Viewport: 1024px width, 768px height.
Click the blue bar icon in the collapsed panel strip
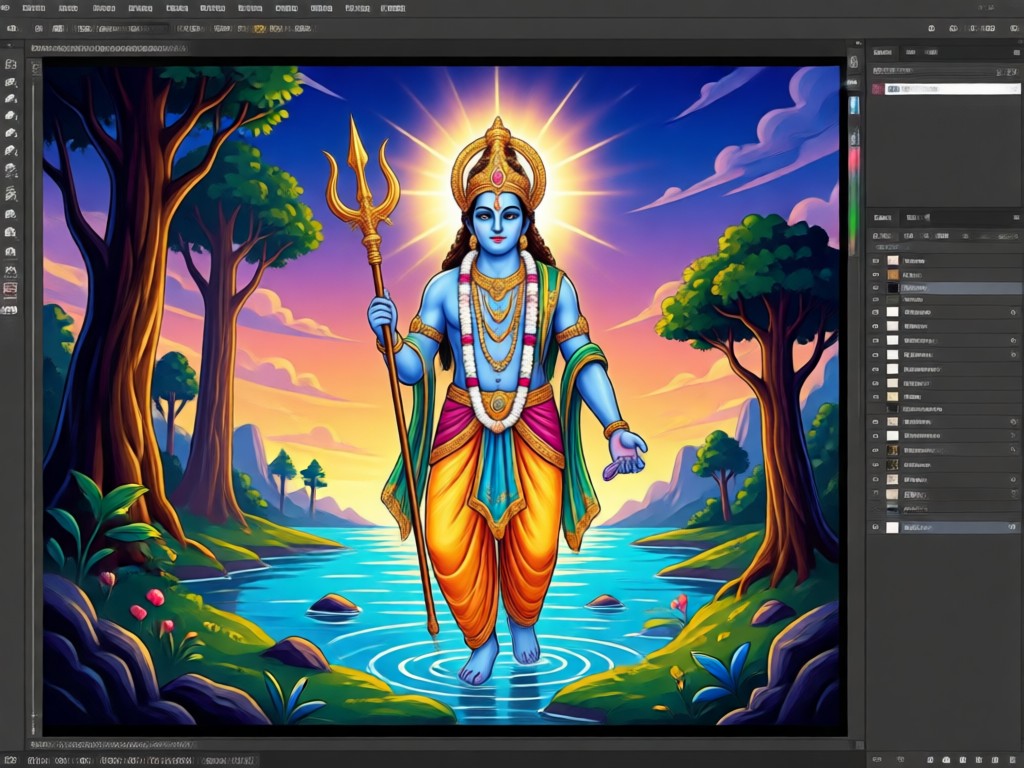click(x=854, y=106)
